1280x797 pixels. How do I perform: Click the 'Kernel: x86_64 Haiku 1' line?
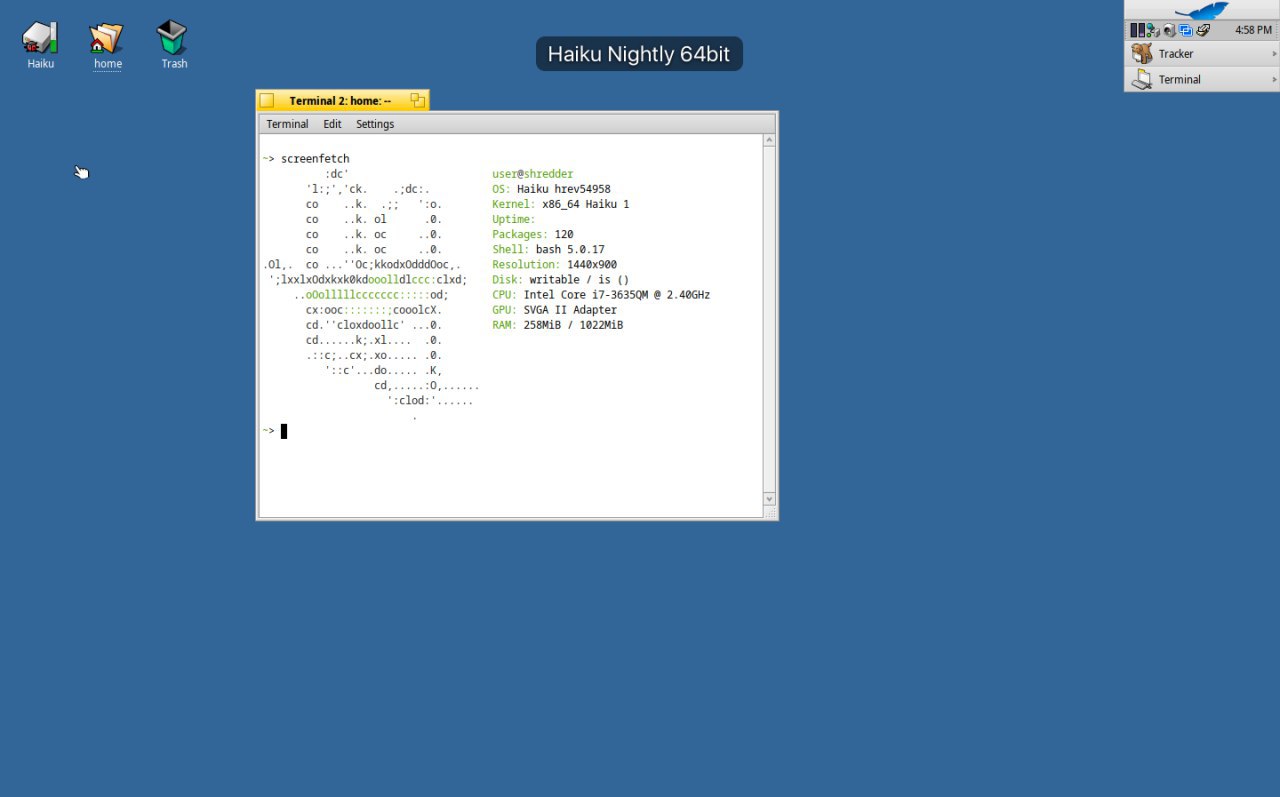click(x=560, y=204)
